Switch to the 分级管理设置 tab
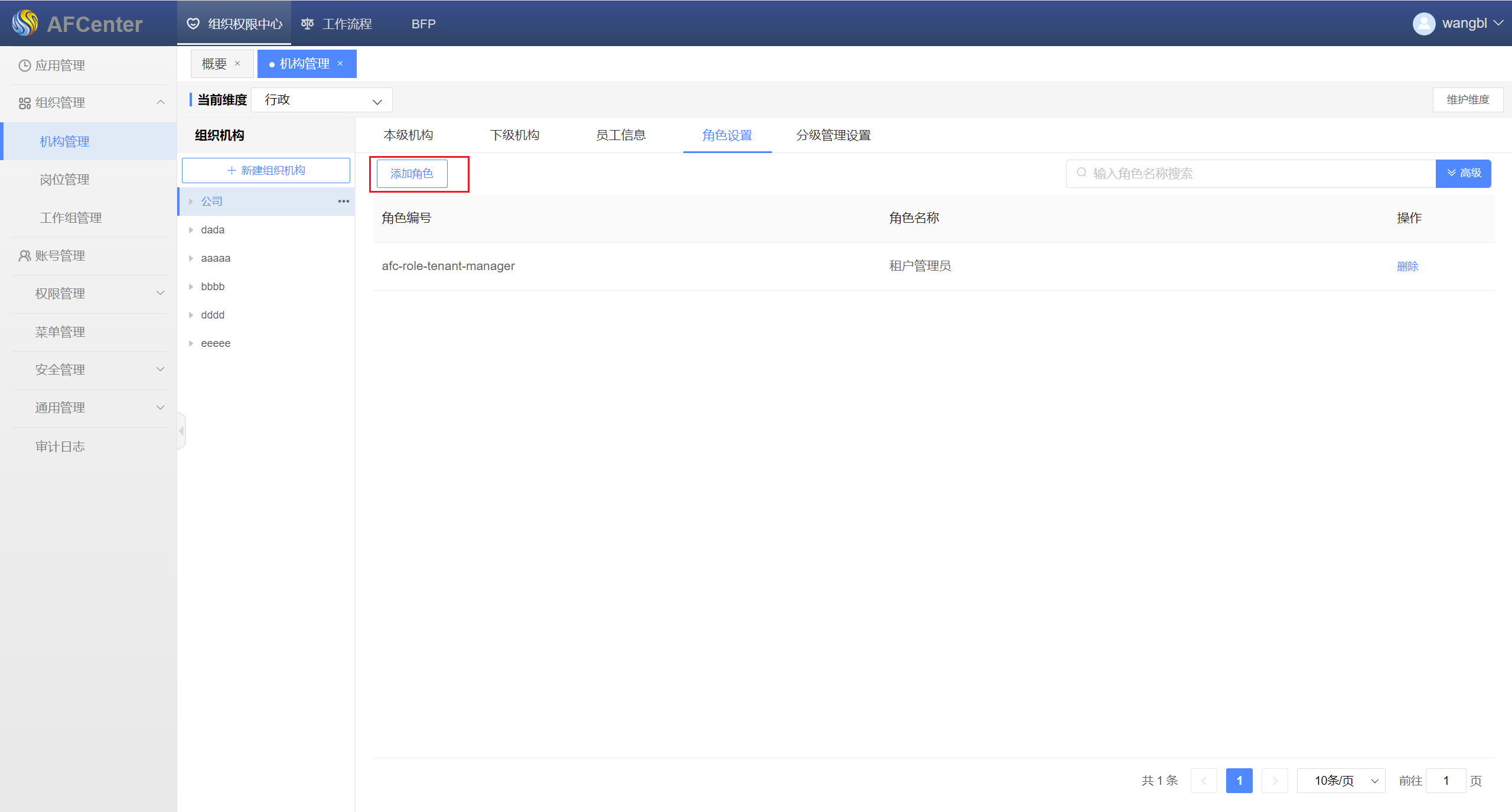1512x812 pixels. tap(833, 135)
